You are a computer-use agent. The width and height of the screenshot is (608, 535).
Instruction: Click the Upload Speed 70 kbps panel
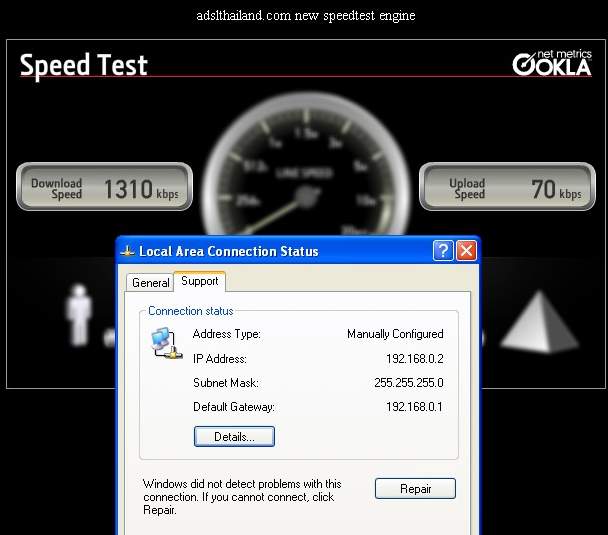pyautogui.click(x=504, y=187)
